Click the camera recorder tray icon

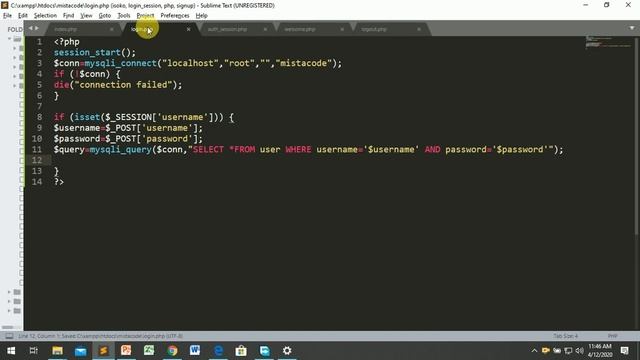click(x=546, y=351)
